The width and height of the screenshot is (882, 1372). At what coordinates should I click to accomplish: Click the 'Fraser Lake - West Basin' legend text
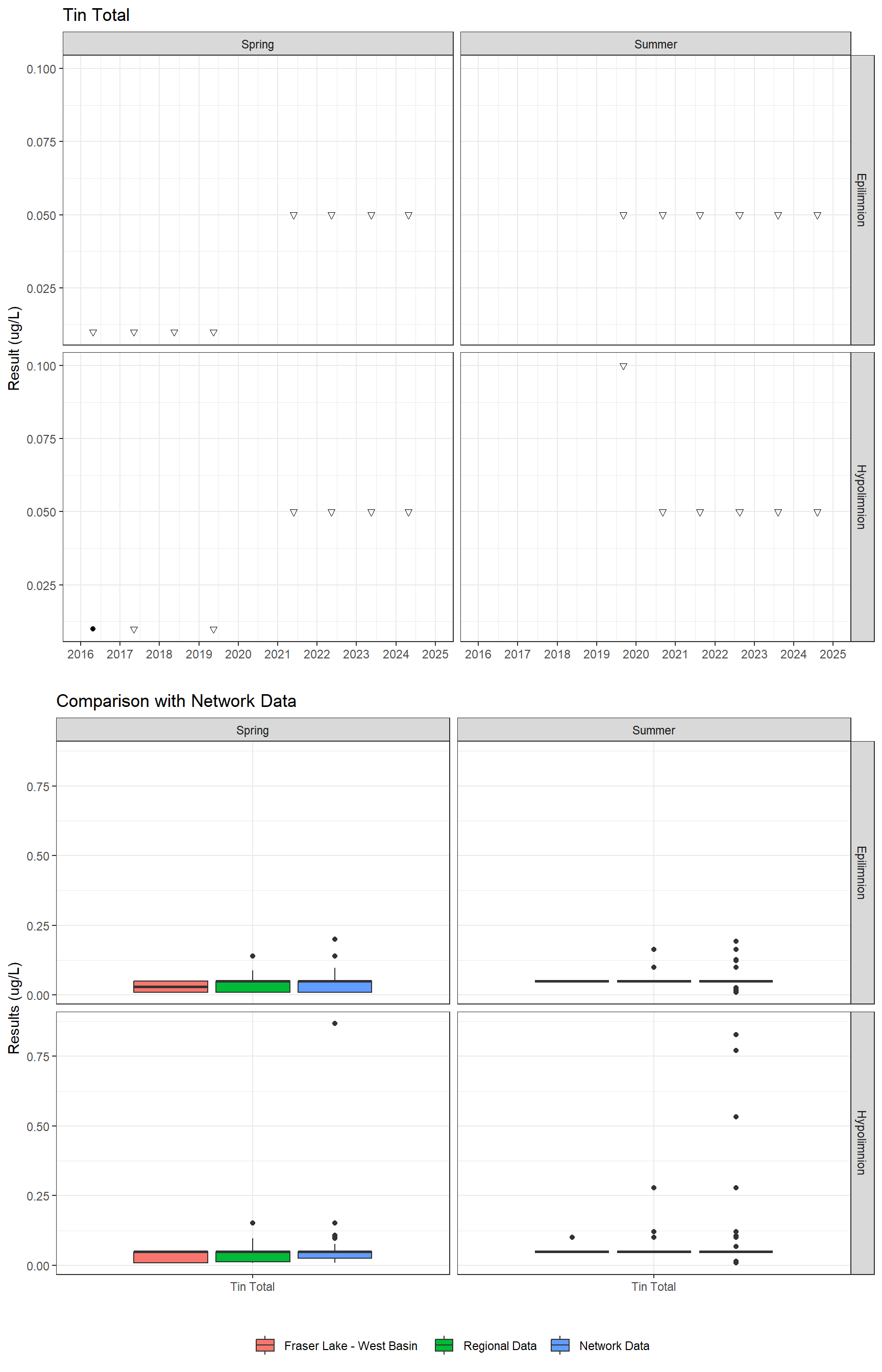point(351,1345)
